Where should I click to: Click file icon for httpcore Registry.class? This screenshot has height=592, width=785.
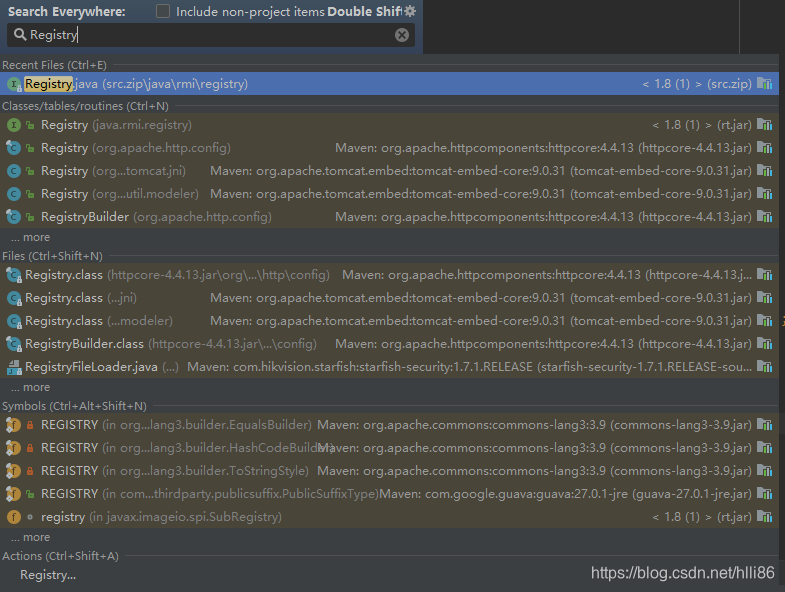click(x=14, y=275)
